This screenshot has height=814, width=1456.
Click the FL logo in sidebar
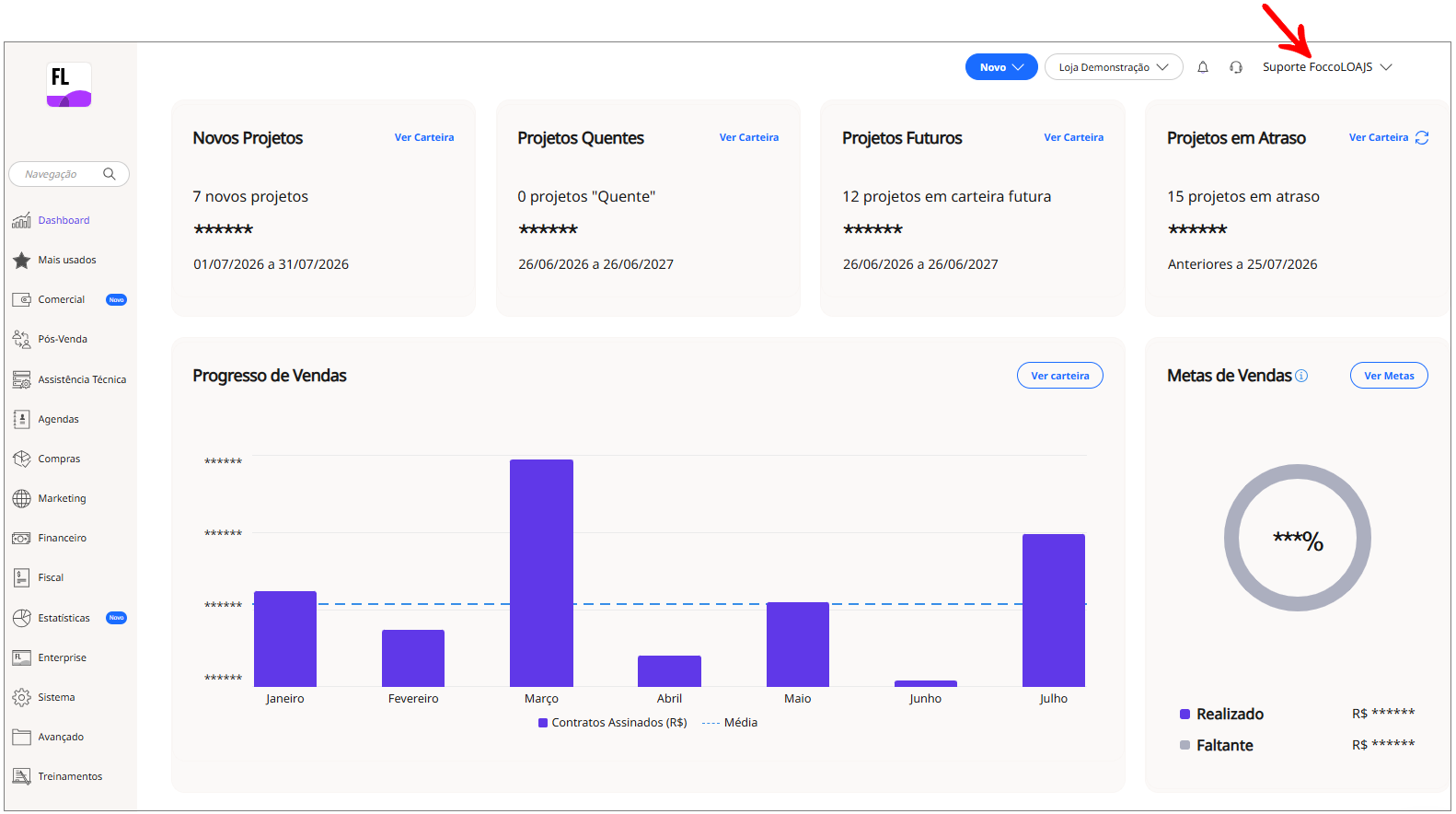click(x=69, y=85)
